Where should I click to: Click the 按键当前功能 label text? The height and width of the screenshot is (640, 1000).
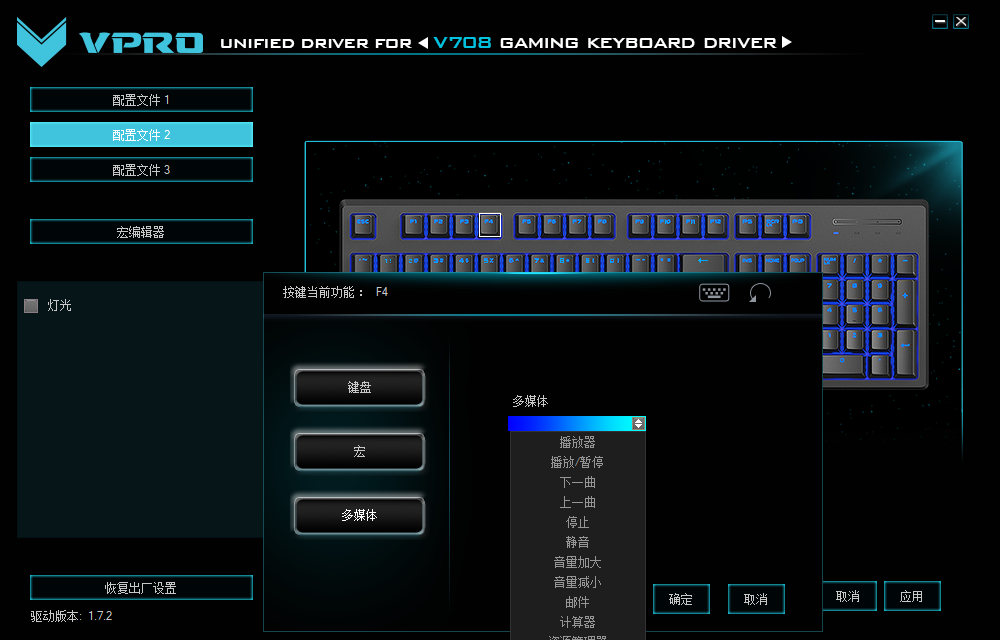click(323, 292)
